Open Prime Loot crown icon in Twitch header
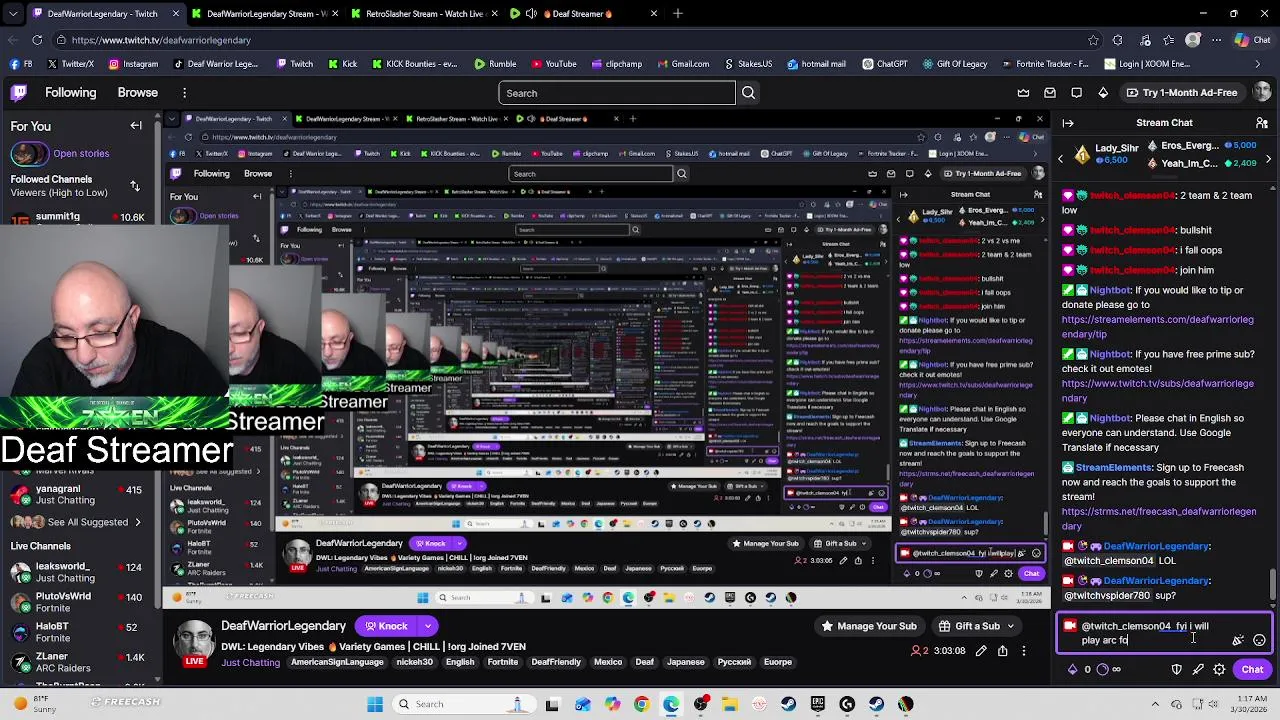The height and width of the screenshot is (720, 1280). (1023, 93)
